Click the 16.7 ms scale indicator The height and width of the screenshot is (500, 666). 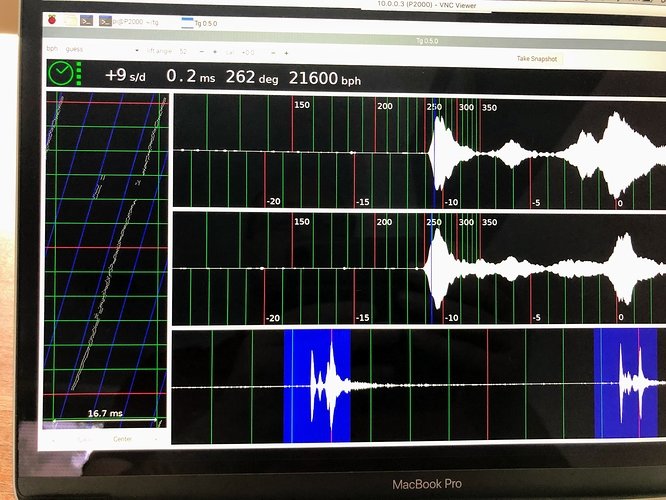pos(105,412)
